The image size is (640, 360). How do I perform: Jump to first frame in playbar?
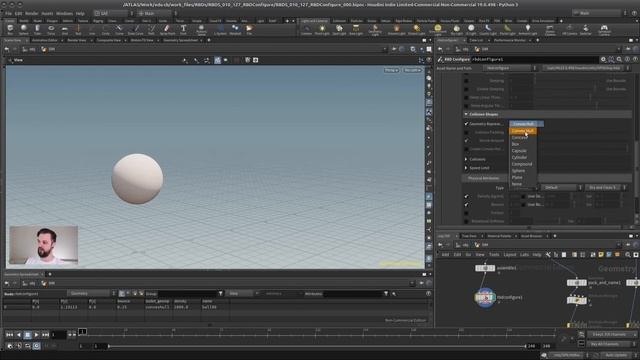[x=9, y=335]
